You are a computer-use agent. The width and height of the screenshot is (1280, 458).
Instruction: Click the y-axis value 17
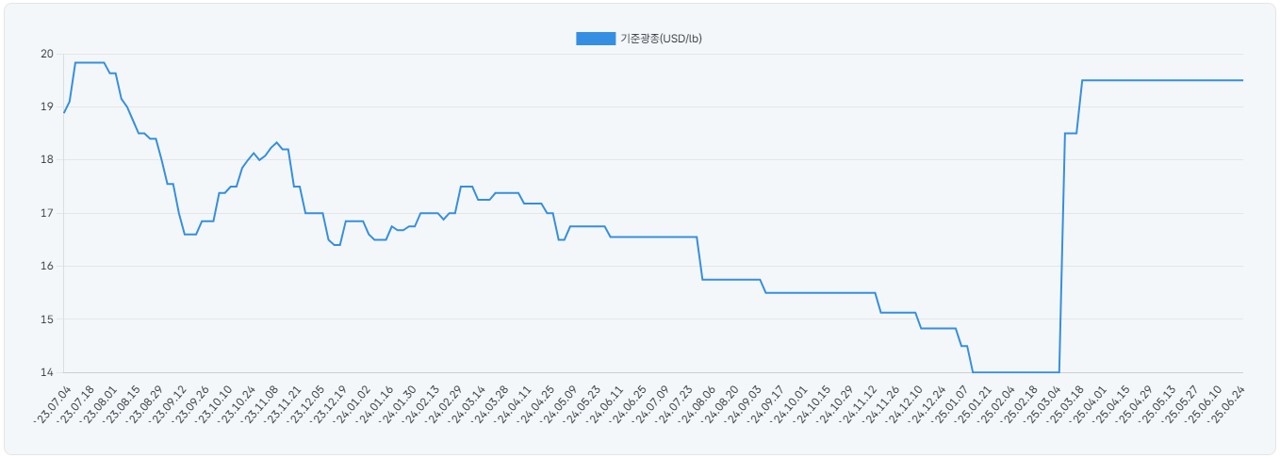(45, 213)
